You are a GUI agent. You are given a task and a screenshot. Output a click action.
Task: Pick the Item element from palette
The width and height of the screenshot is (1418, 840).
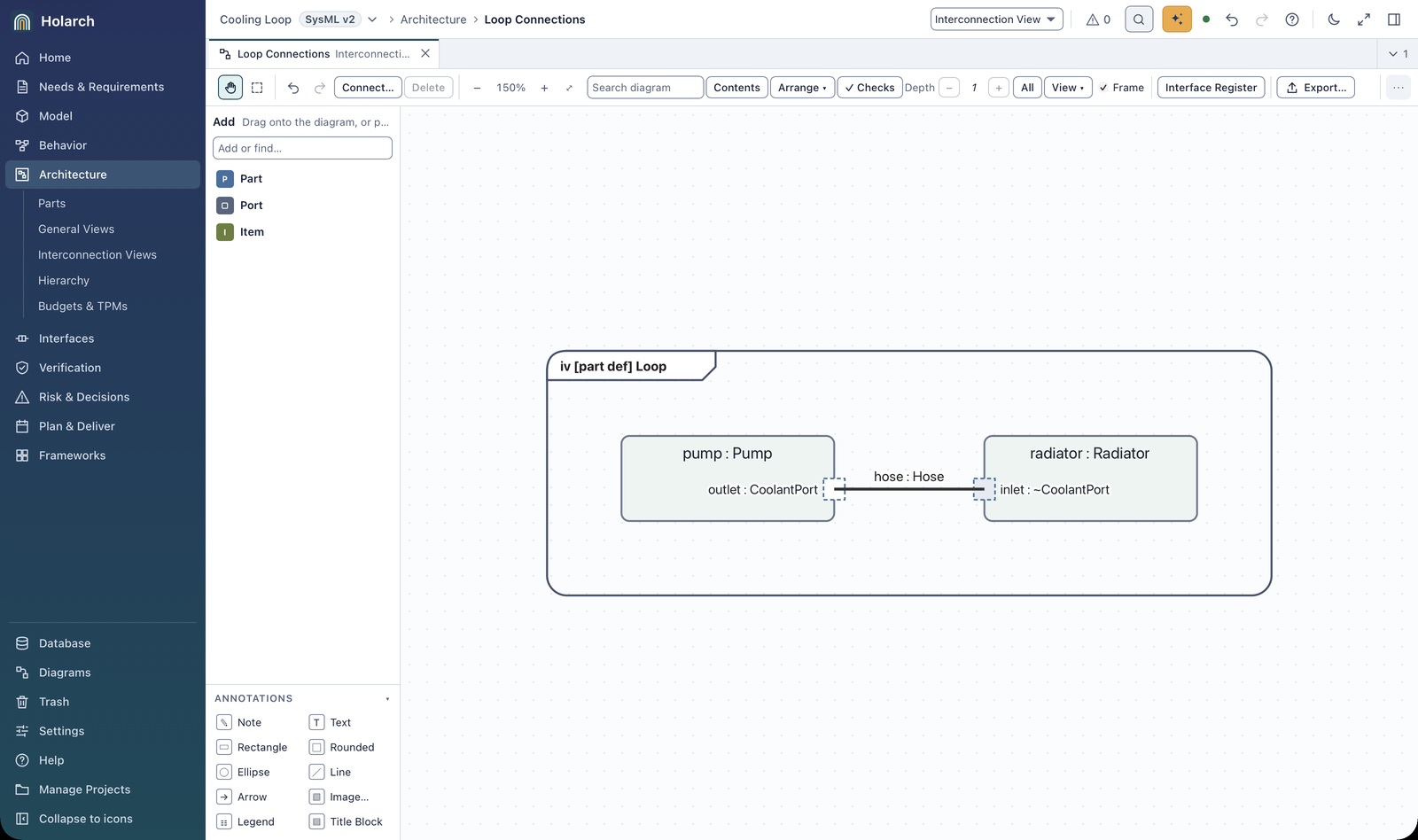303,232
